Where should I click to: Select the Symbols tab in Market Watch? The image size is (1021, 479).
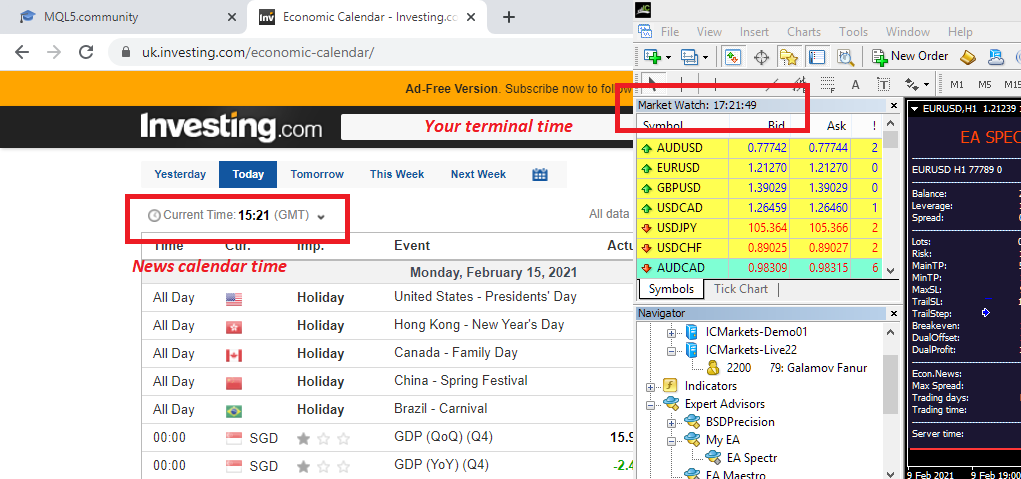tap(671, 289)
